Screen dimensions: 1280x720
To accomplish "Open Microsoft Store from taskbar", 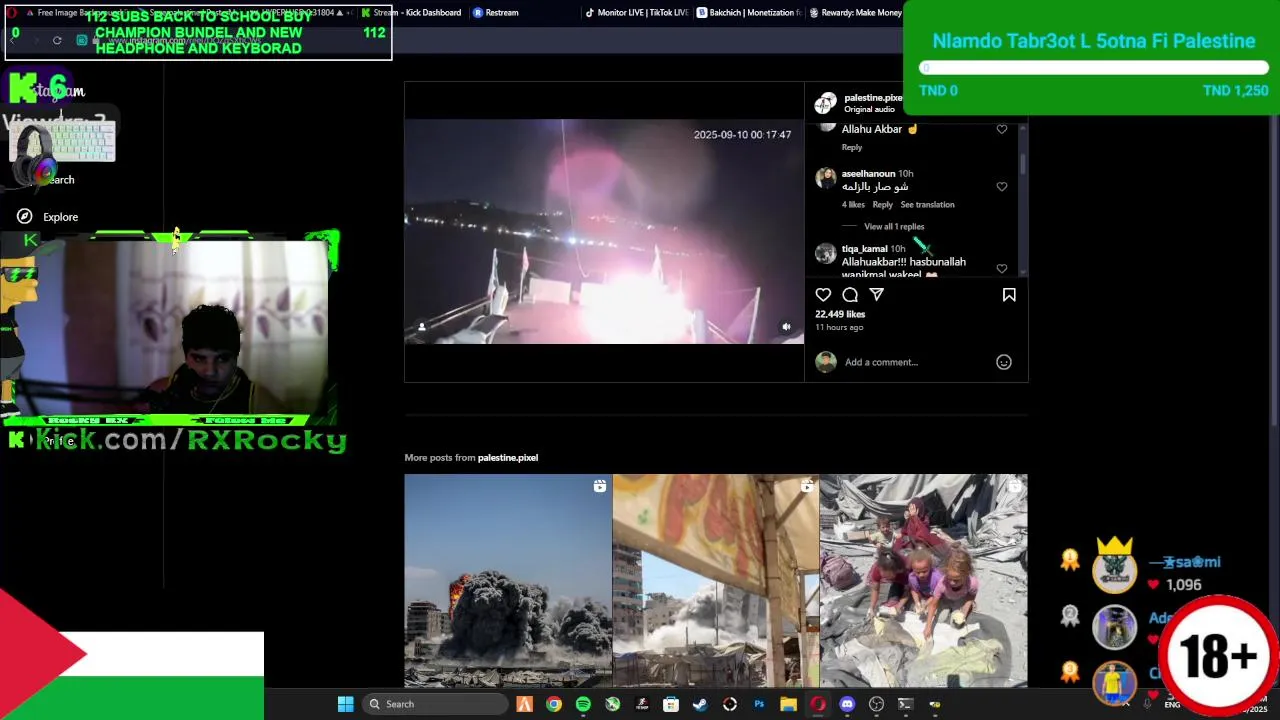I will (x=671, y=704).
